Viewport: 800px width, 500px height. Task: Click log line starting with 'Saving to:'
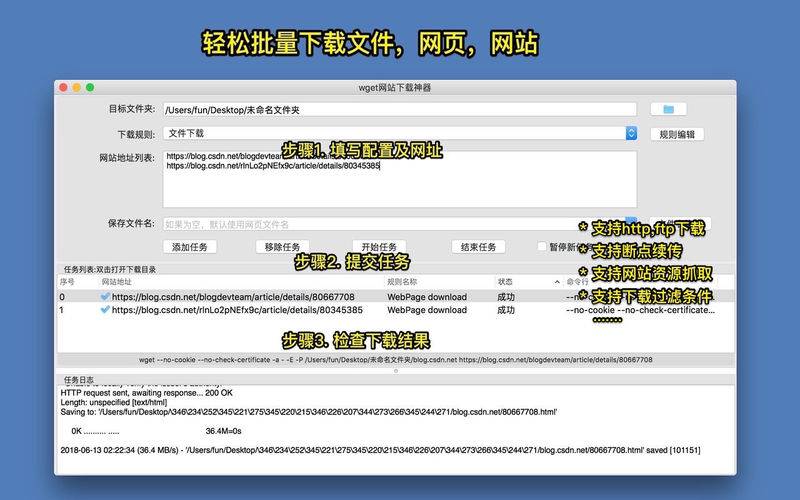pos(309,412)
